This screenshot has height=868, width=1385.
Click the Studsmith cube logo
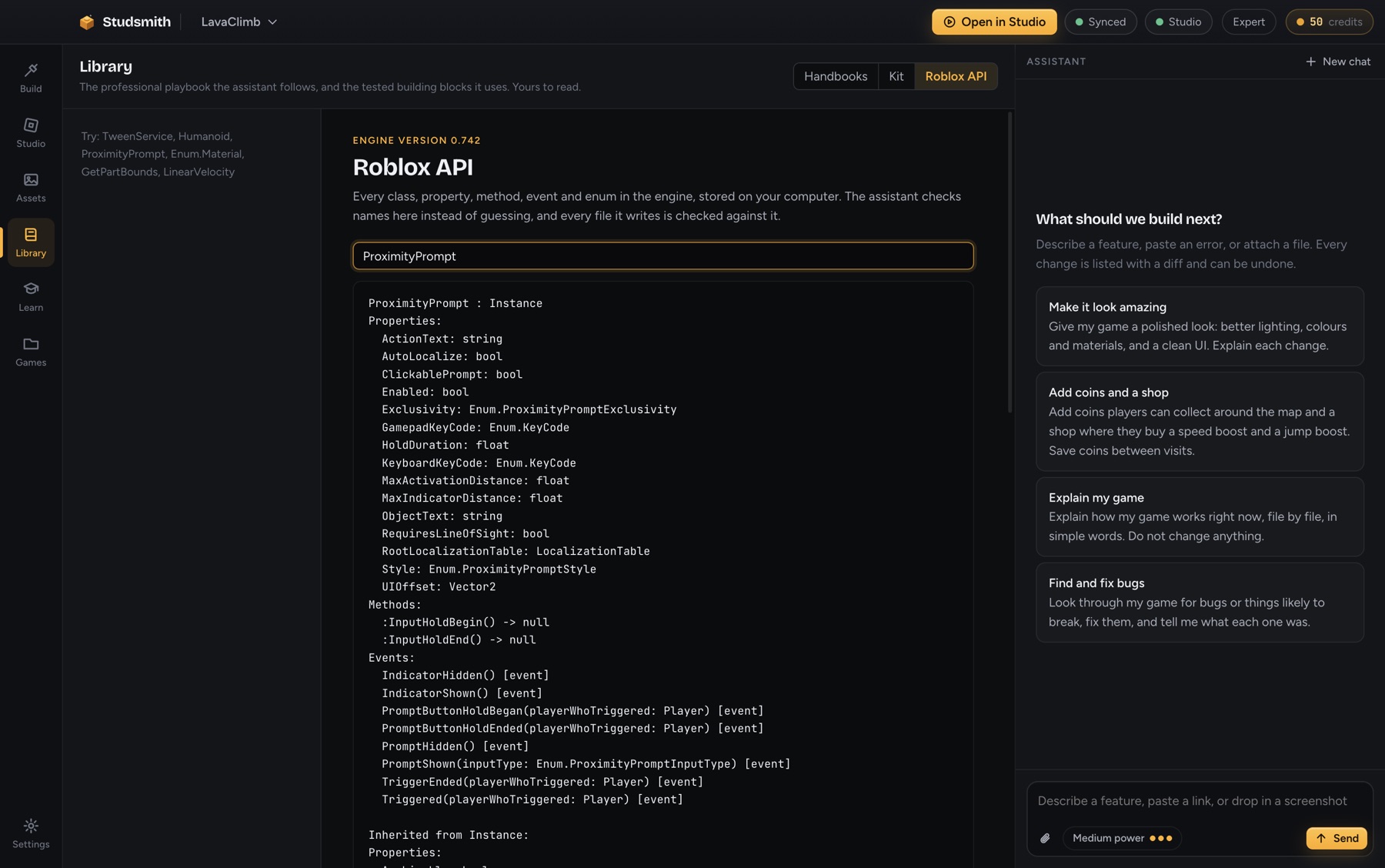click(x=87, y=22)
